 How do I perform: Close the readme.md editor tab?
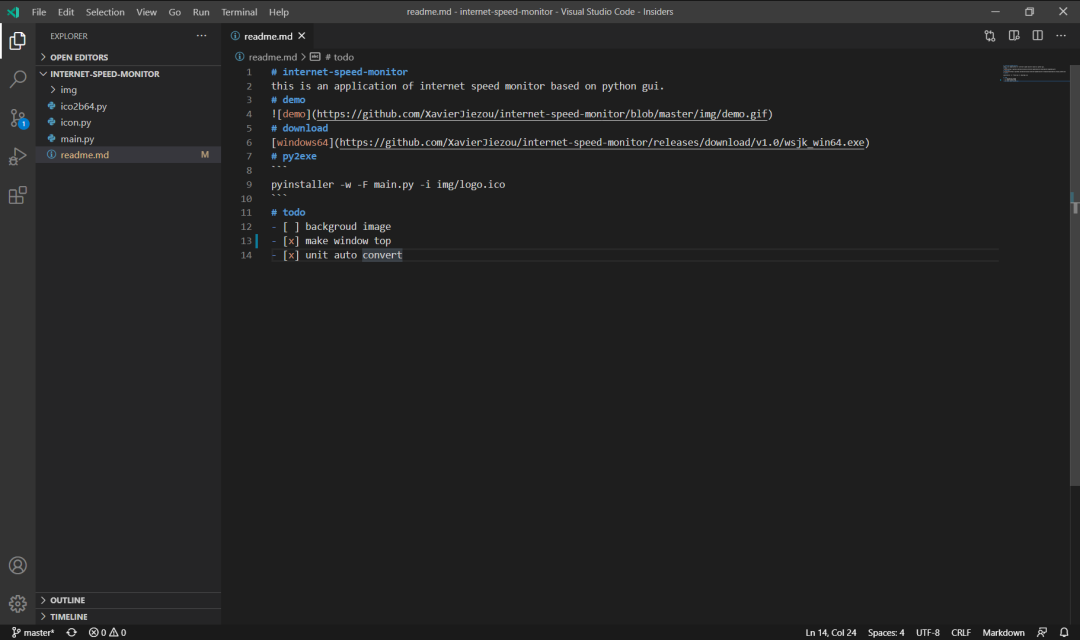point(302,36)
